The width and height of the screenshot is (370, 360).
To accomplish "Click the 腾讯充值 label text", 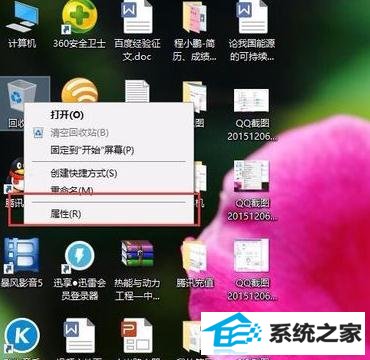I will click(195, 283).
